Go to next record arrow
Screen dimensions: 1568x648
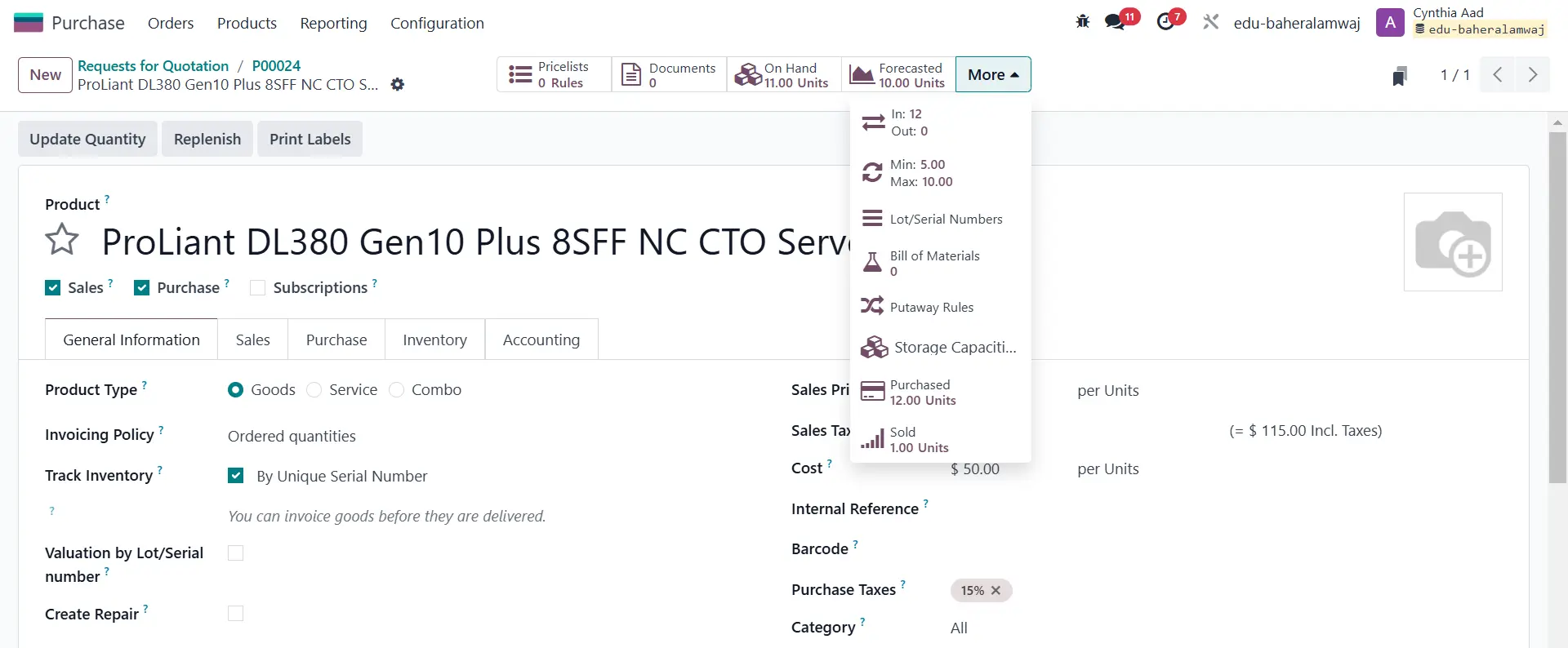[1533, 75]
